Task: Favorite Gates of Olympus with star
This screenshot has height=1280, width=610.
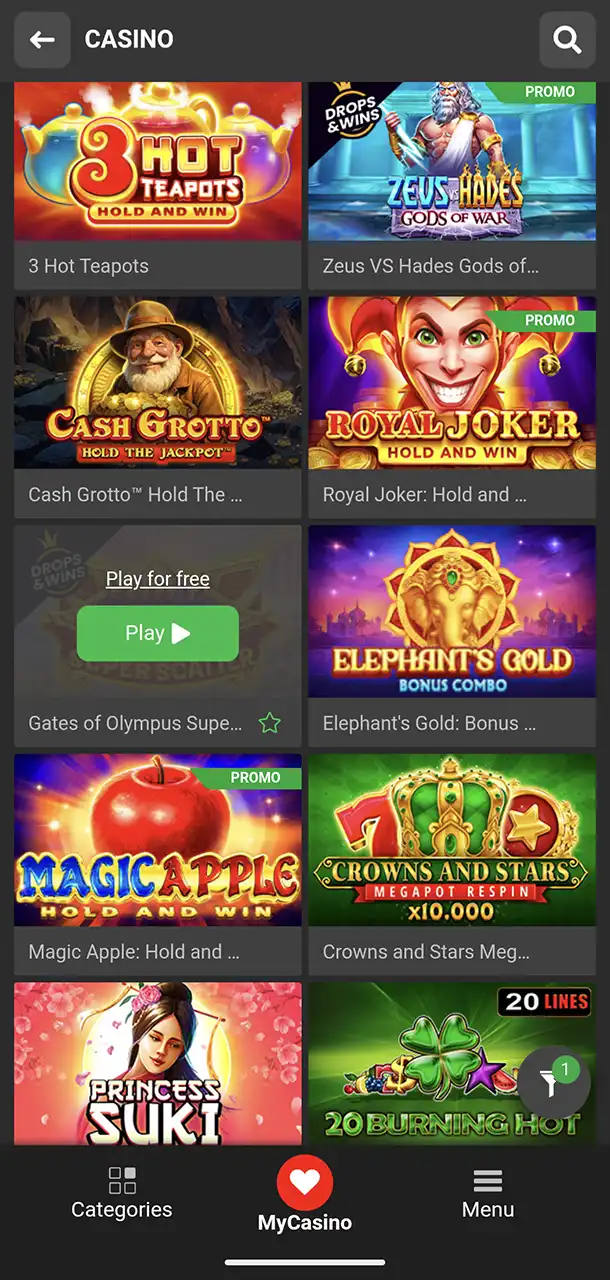Action: point(269,723)
